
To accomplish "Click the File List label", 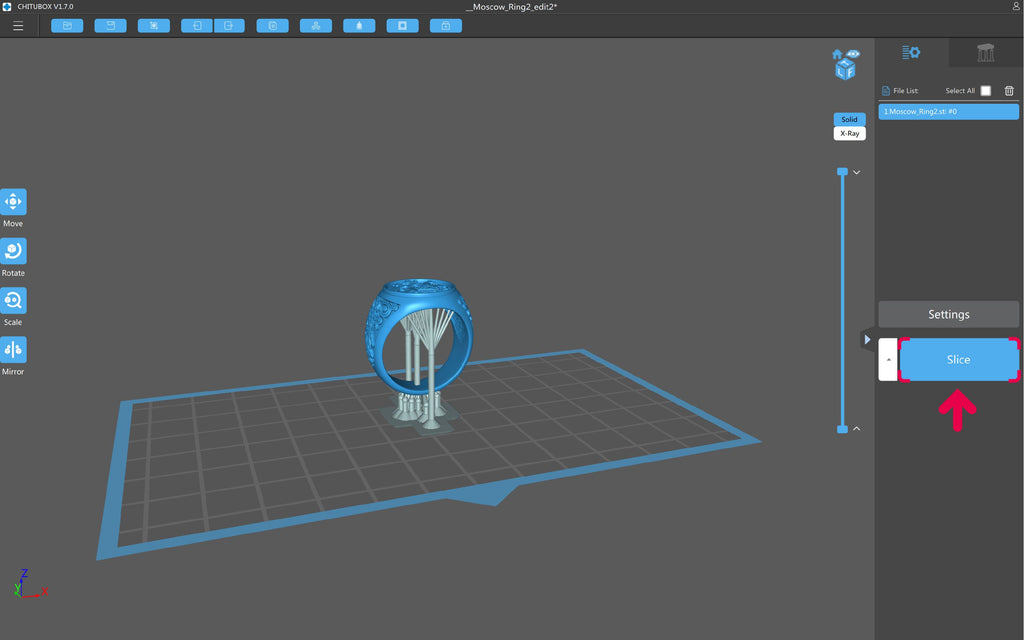I will pos(906,91).
